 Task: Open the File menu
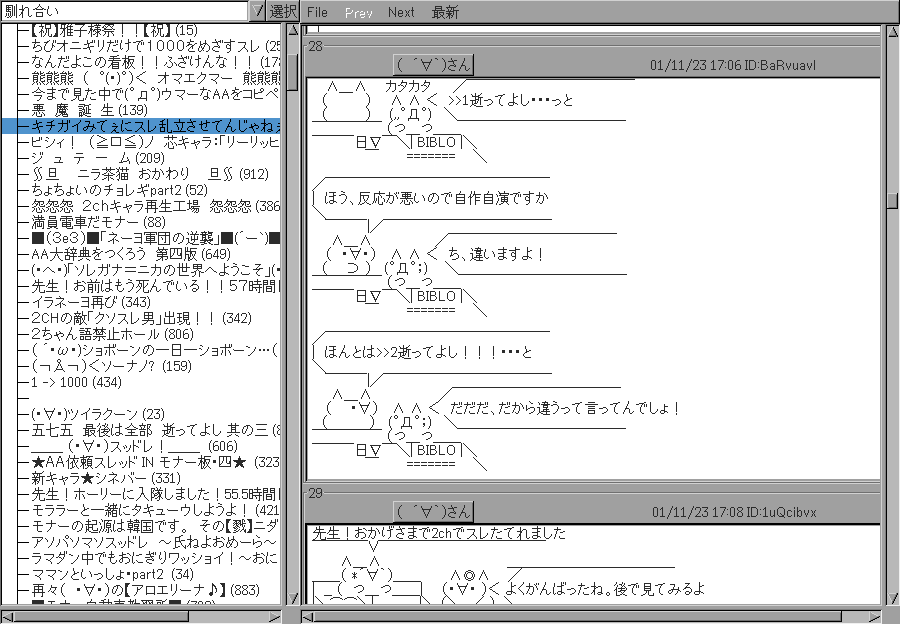pyautogui.click(x=317, y=12)
